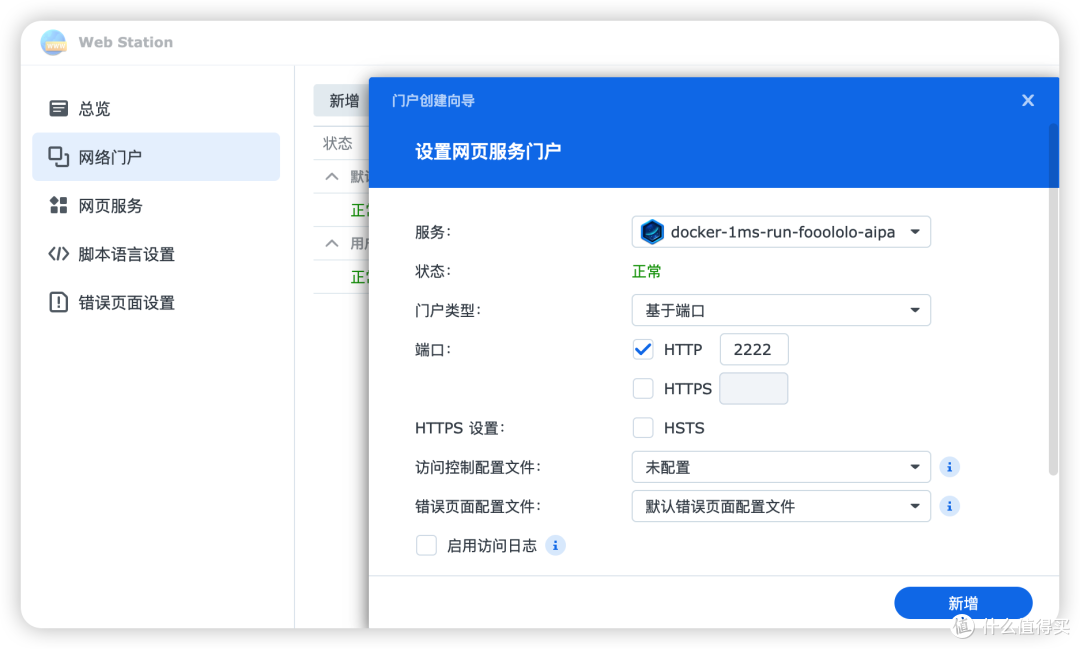Click info icon next to 错误页面配置文件
The width and height of the screenshot is (1080, 649).
click(949, 506)
